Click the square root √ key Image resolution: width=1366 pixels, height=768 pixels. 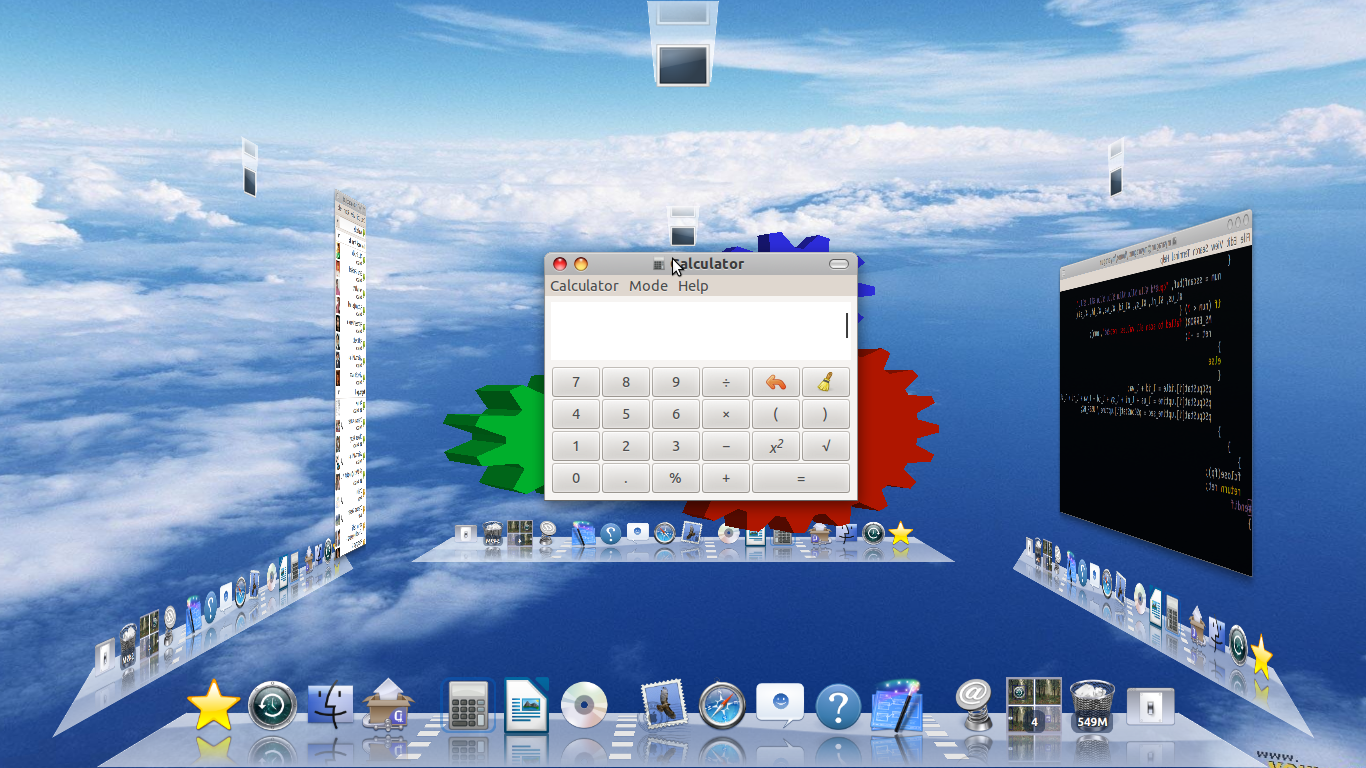pyautogui.click(x=826, y=446)
